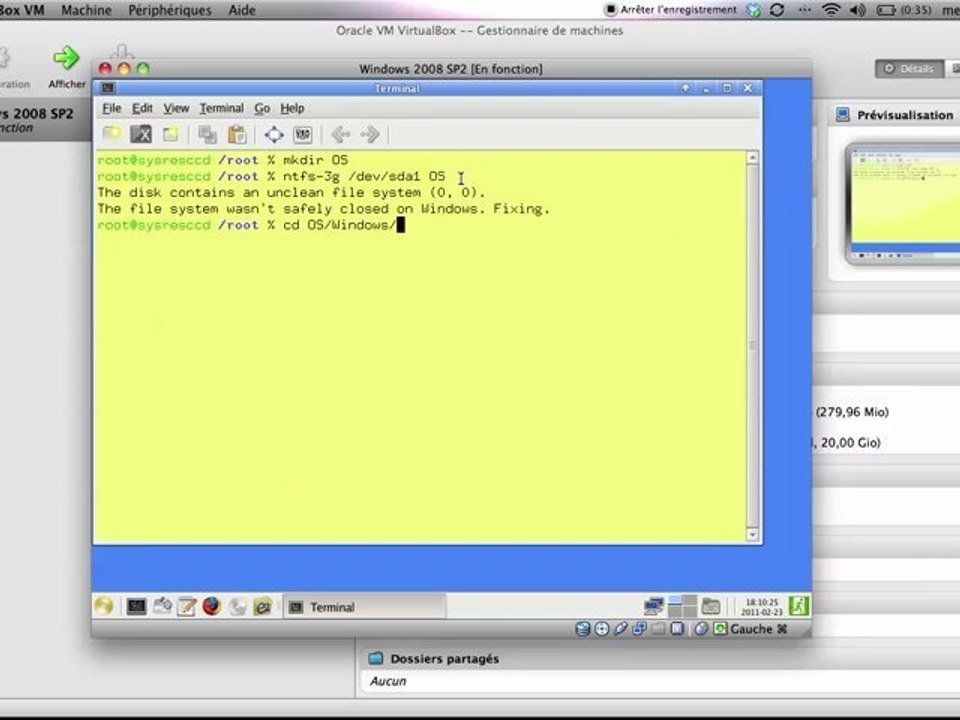The image size is (960, 720).
Task: Launch the Firefox browser from the panel
Action: click(212, 606)
